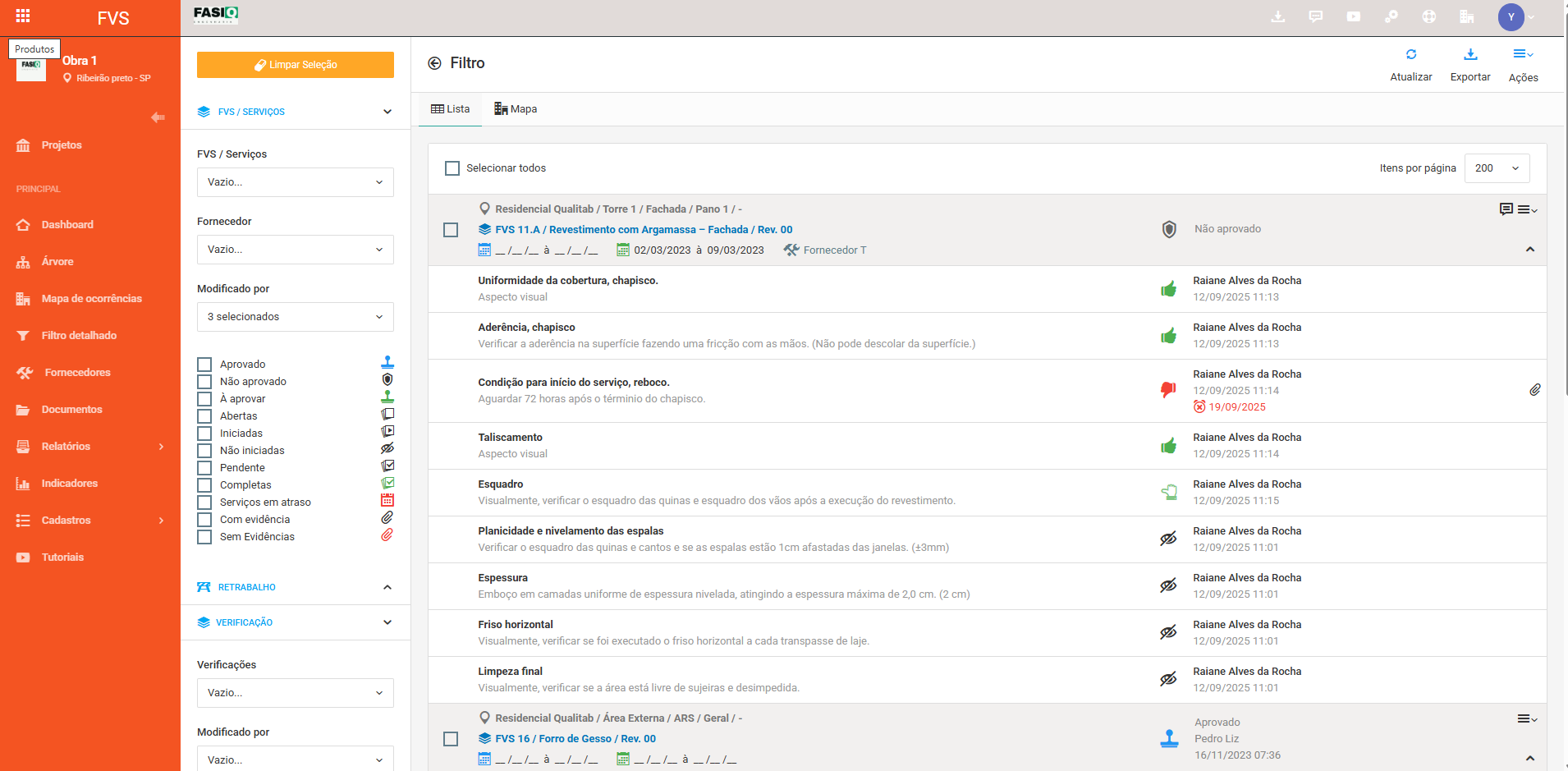Open comment icon on FVS 11.A row
This screenshot has width=1568, height=771.
click(1506, 209)
